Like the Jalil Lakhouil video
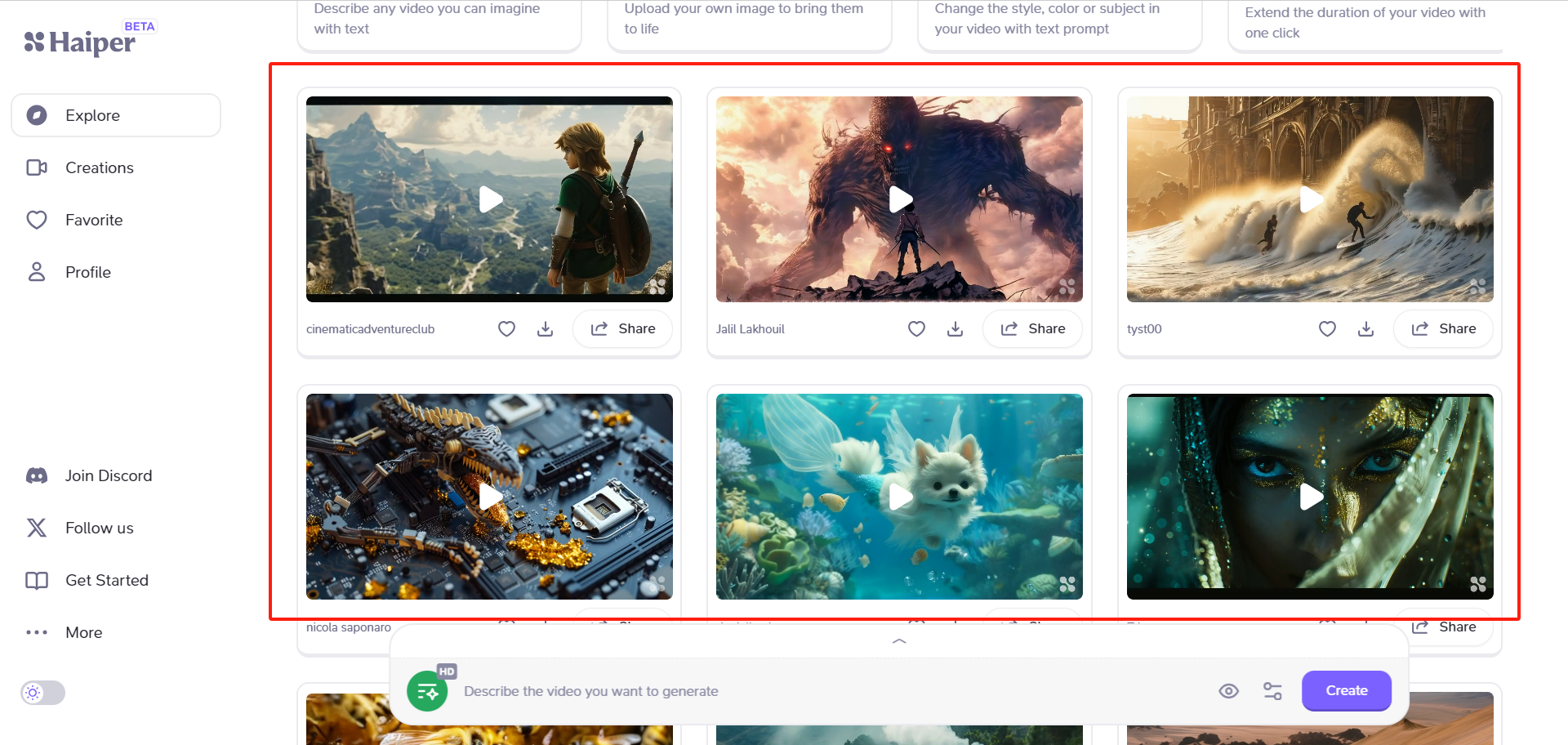The height and width of the screenshot is (745, 1568). coord(916,328)
